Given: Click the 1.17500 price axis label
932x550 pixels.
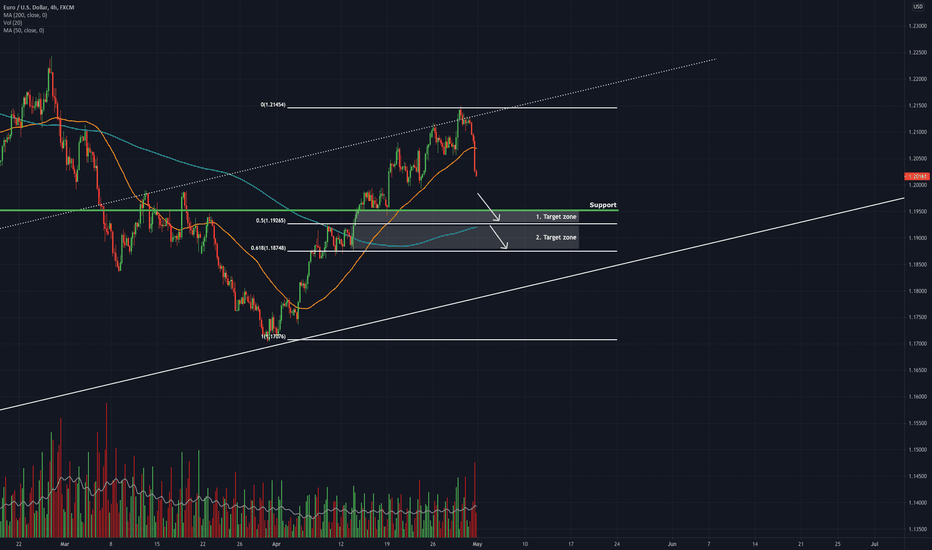Looking at the screenshot, I should click(x=917, y=318).
